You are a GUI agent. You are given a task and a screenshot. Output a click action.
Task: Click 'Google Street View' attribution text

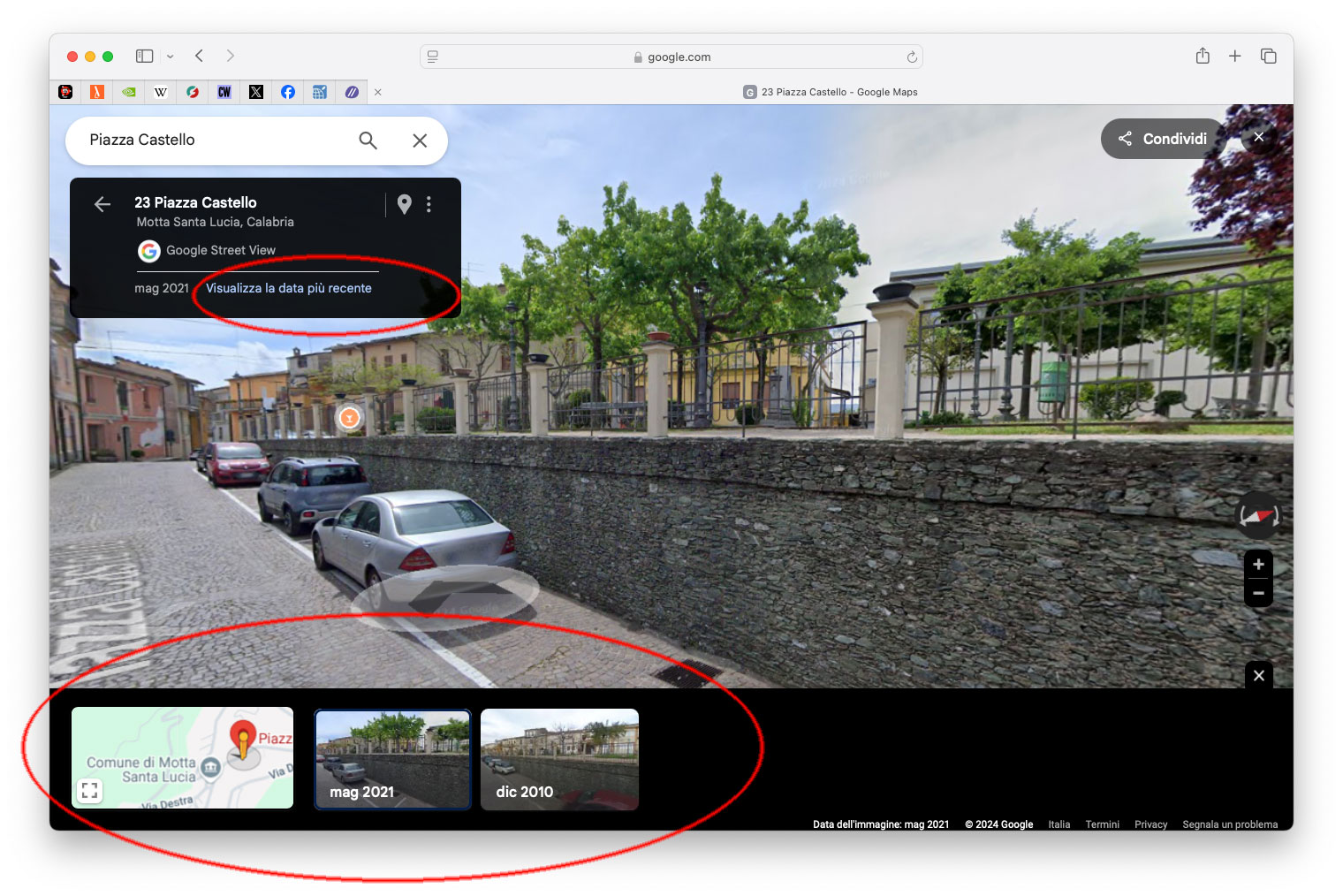coord(221,250)
